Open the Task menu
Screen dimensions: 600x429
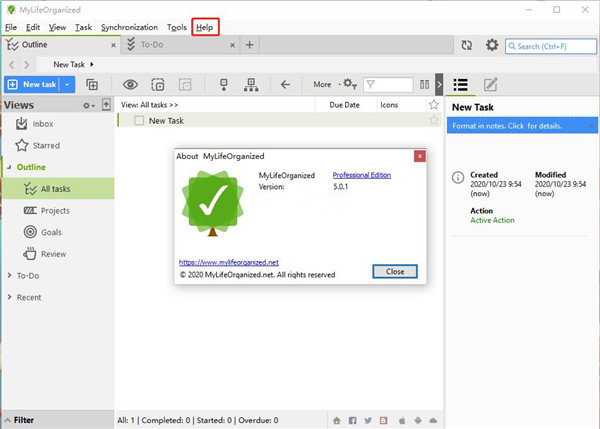tap(83, 28)
